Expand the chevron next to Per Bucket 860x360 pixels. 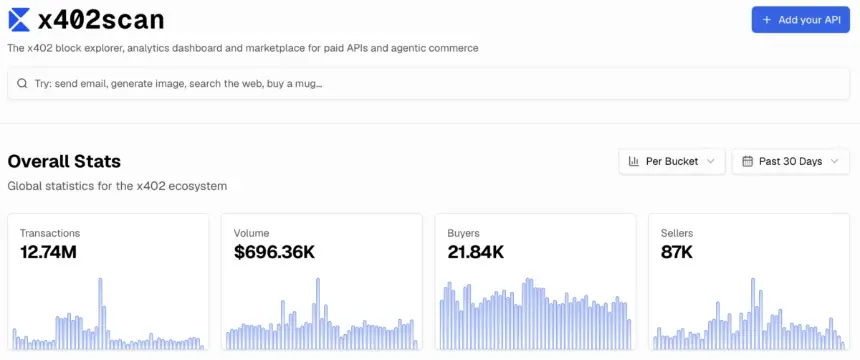pos(711,161)
